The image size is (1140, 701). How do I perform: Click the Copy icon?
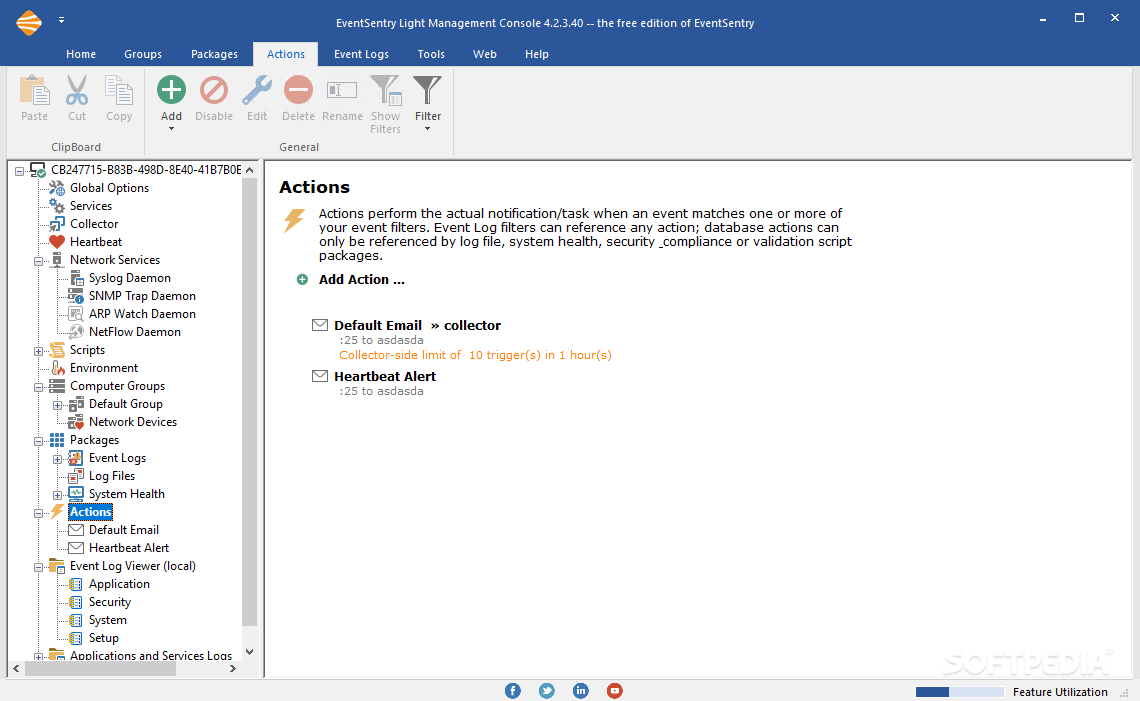point(119,90)
